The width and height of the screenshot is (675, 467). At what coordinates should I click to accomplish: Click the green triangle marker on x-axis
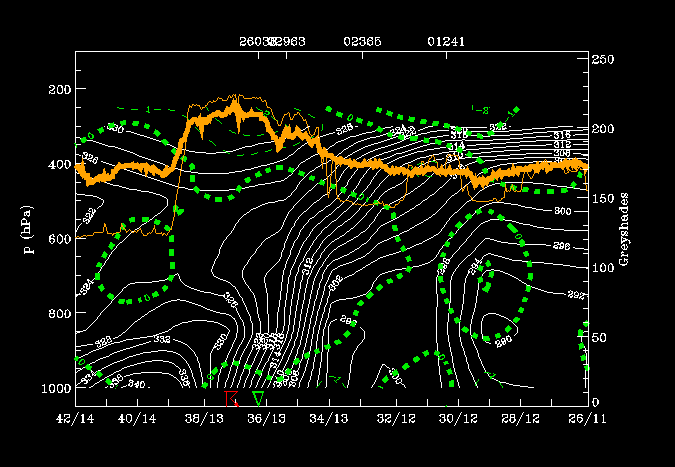coord(258,399)
